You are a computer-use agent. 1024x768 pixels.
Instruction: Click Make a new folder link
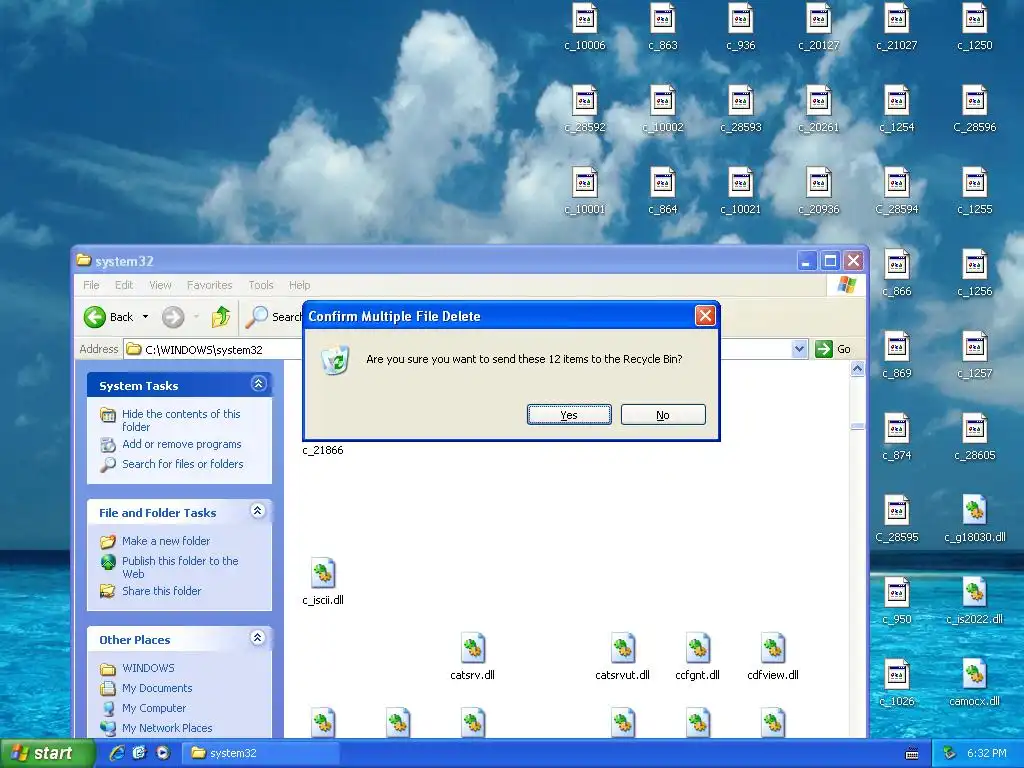coord(166,541)
